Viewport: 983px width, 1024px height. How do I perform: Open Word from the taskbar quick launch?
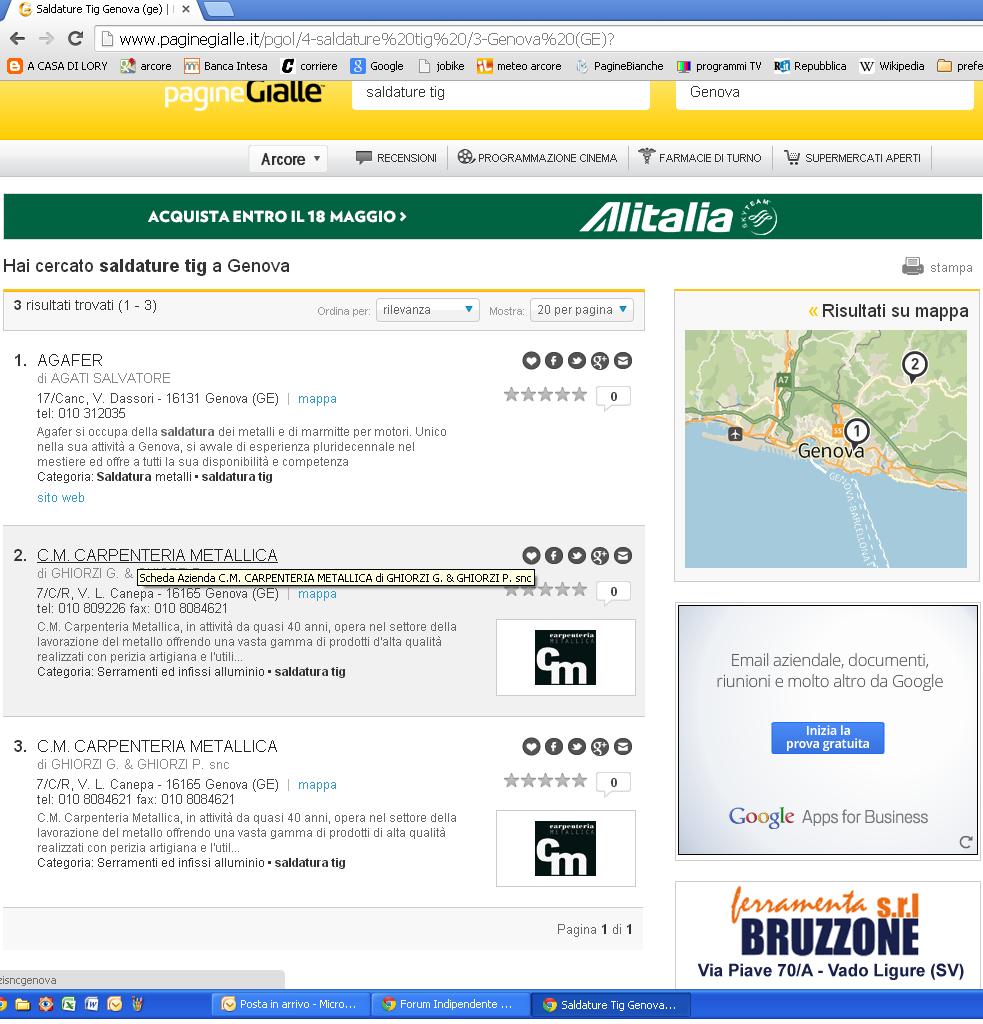pyautogui.click(x=91, y=1004)
